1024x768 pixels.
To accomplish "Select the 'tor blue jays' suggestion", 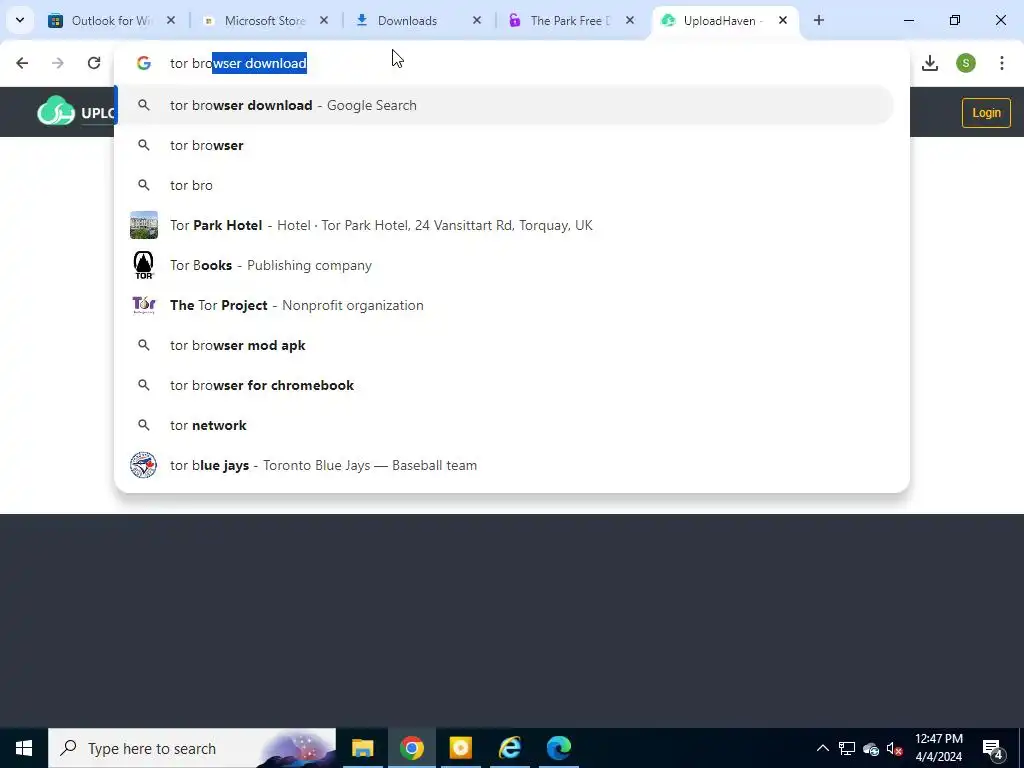I will coord(504,465).
